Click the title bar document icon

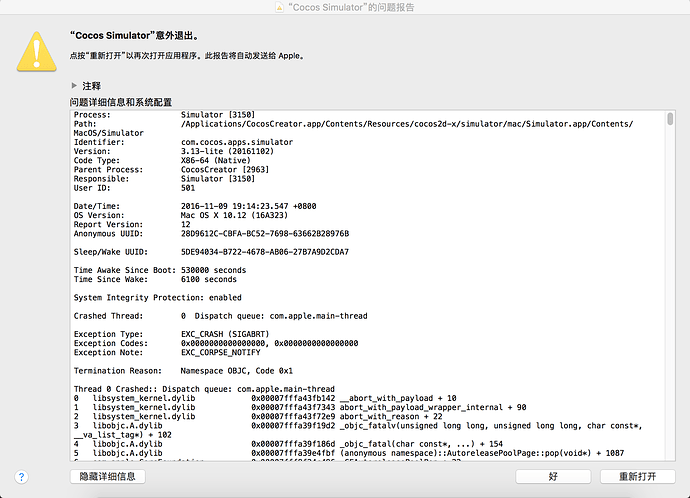pos(279,7)
